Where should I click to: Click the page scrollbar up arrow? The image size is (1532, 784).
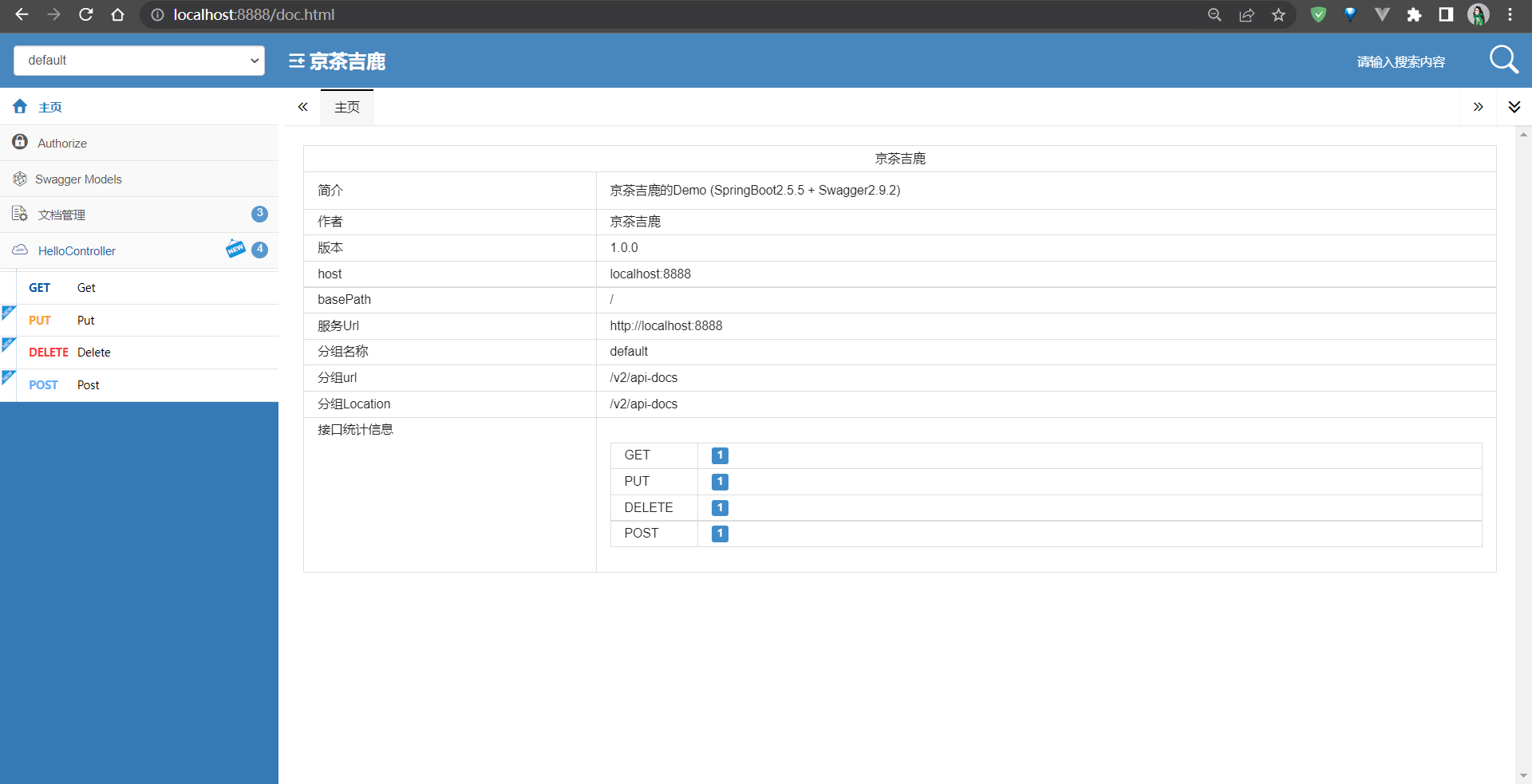[x=1523, y=134]
